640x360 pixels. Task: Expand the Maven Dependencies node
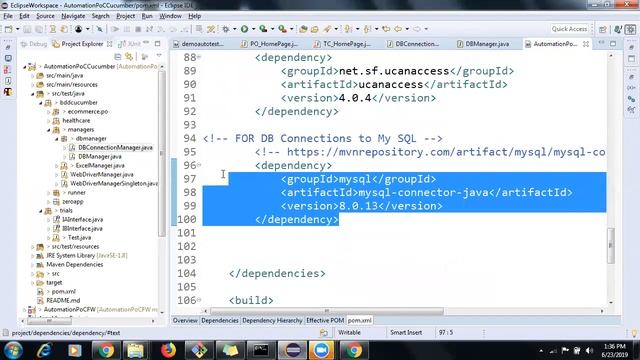(33, 265)
